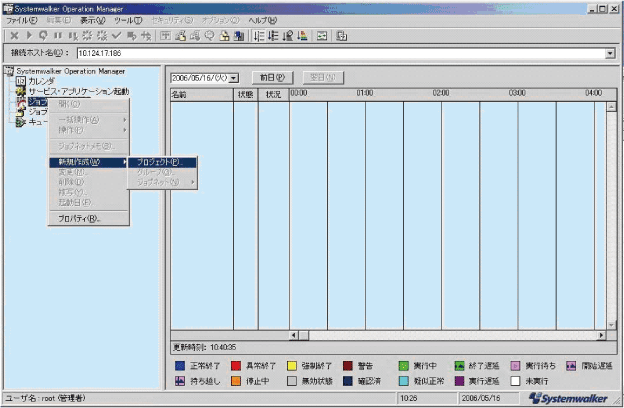Open the host name dropdown arrow
This screenshot has height=408, width=624.
tap(610, 53)
